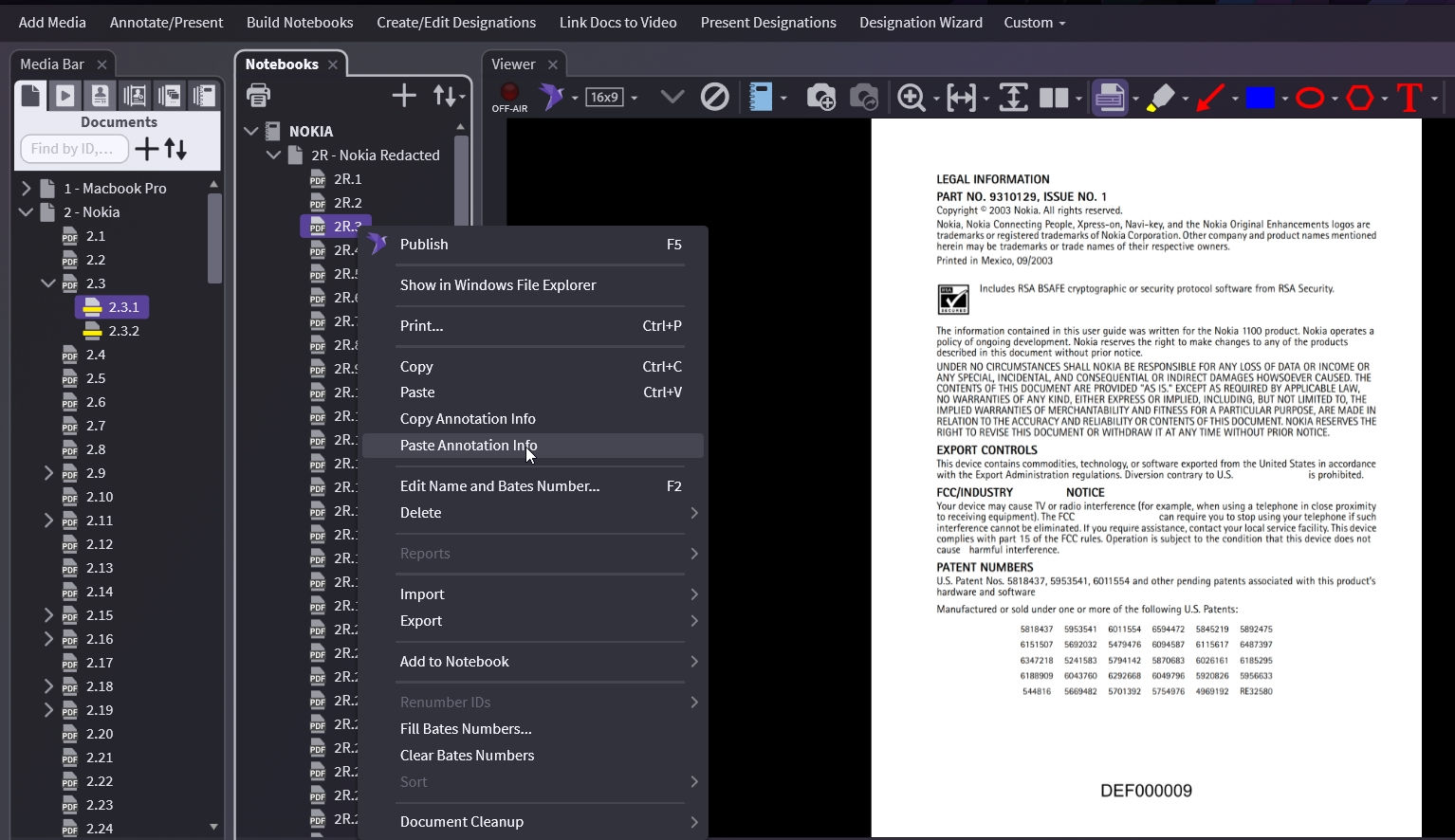Screen dimensions: 1455x840
Task: Click the print icon in Notebooks panel
Action: click(x=258, y=96)
